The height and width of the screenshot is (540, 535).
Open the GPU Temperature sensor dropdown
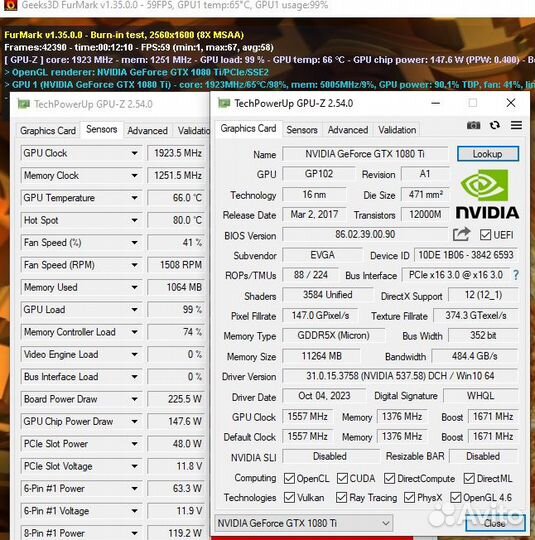tap(135, 198)
